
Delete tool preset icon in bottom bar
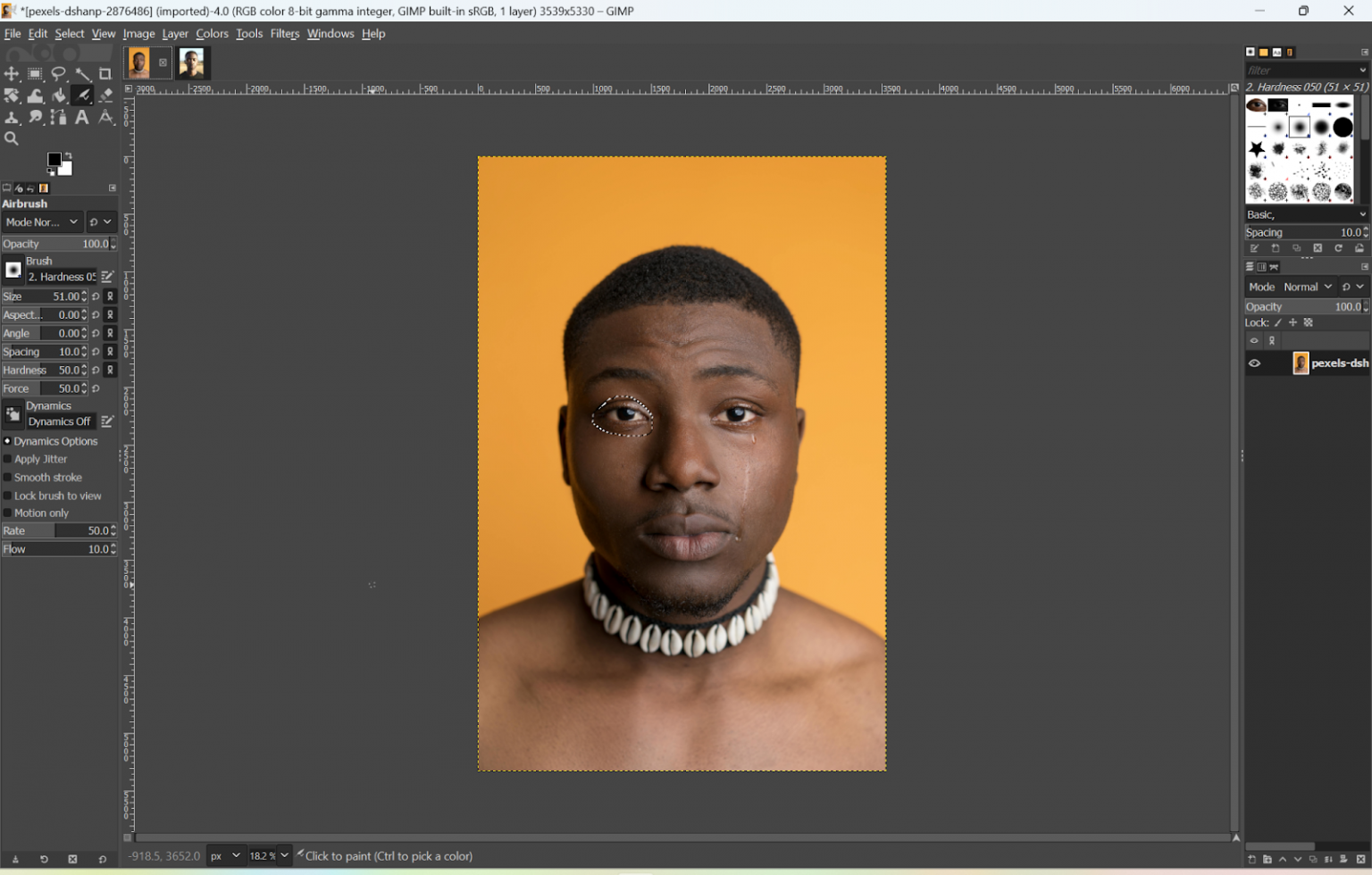point(73,860)
